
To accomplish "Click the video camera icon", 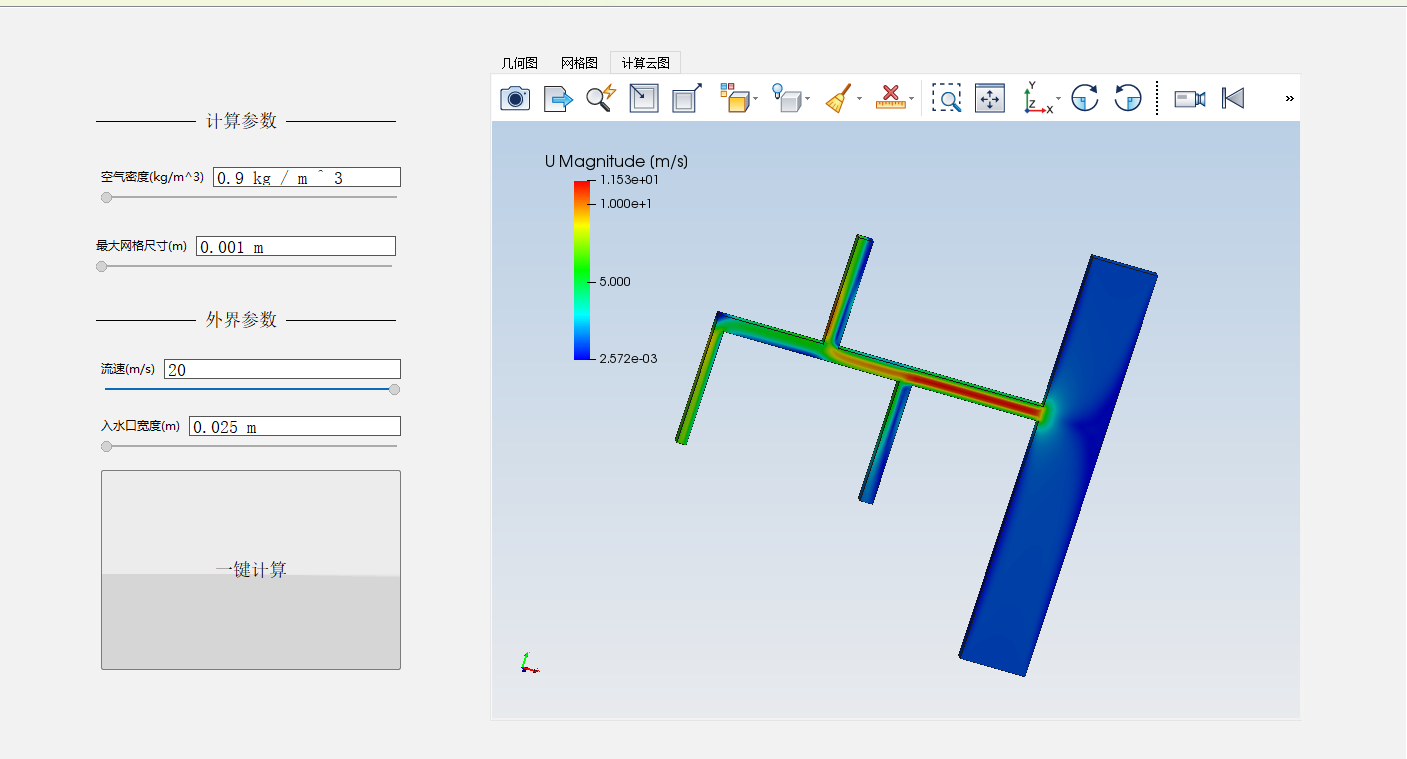I will tap(1189, 98).
